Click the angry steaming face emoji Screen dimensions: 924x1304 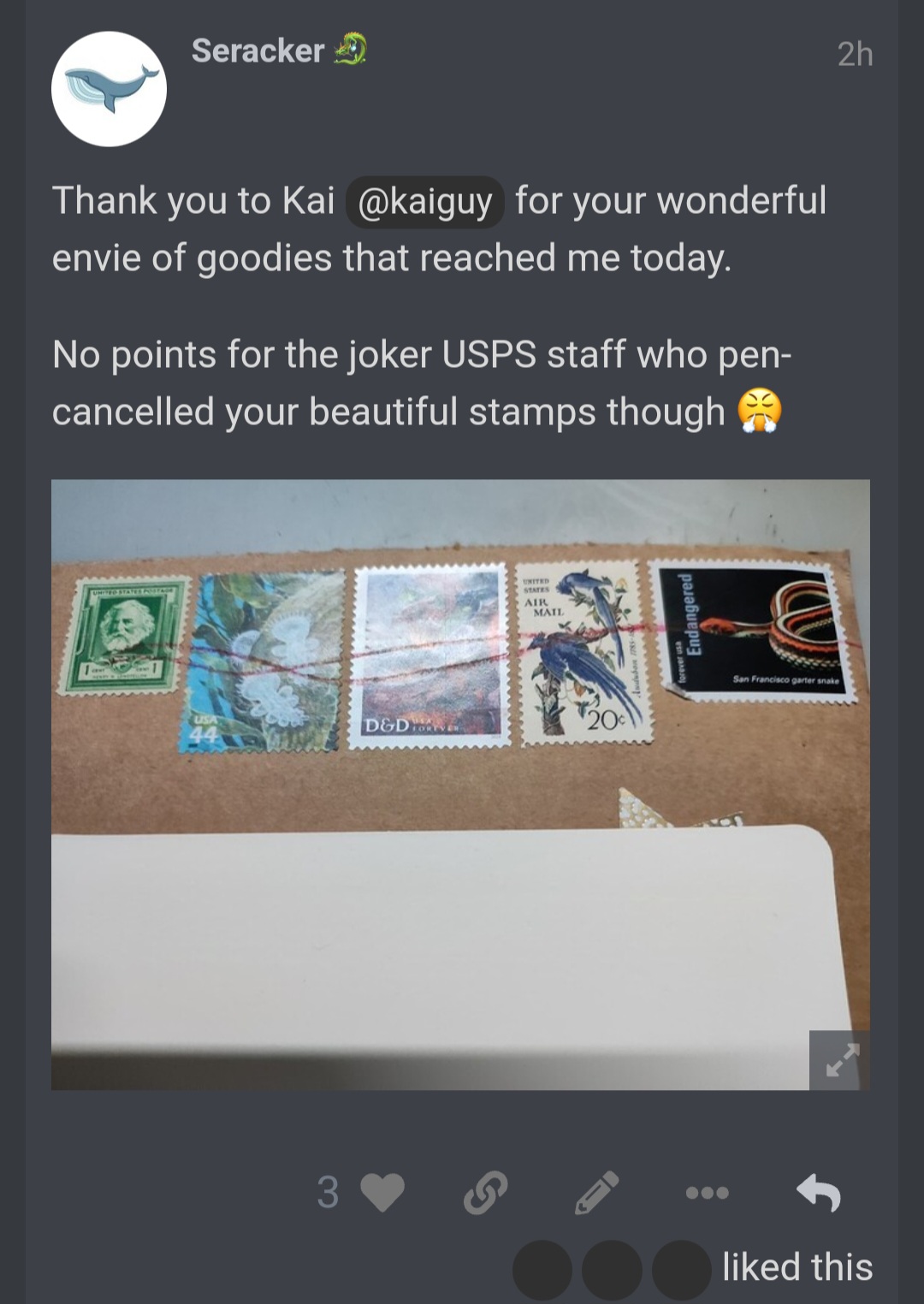(x=760, y=411)
